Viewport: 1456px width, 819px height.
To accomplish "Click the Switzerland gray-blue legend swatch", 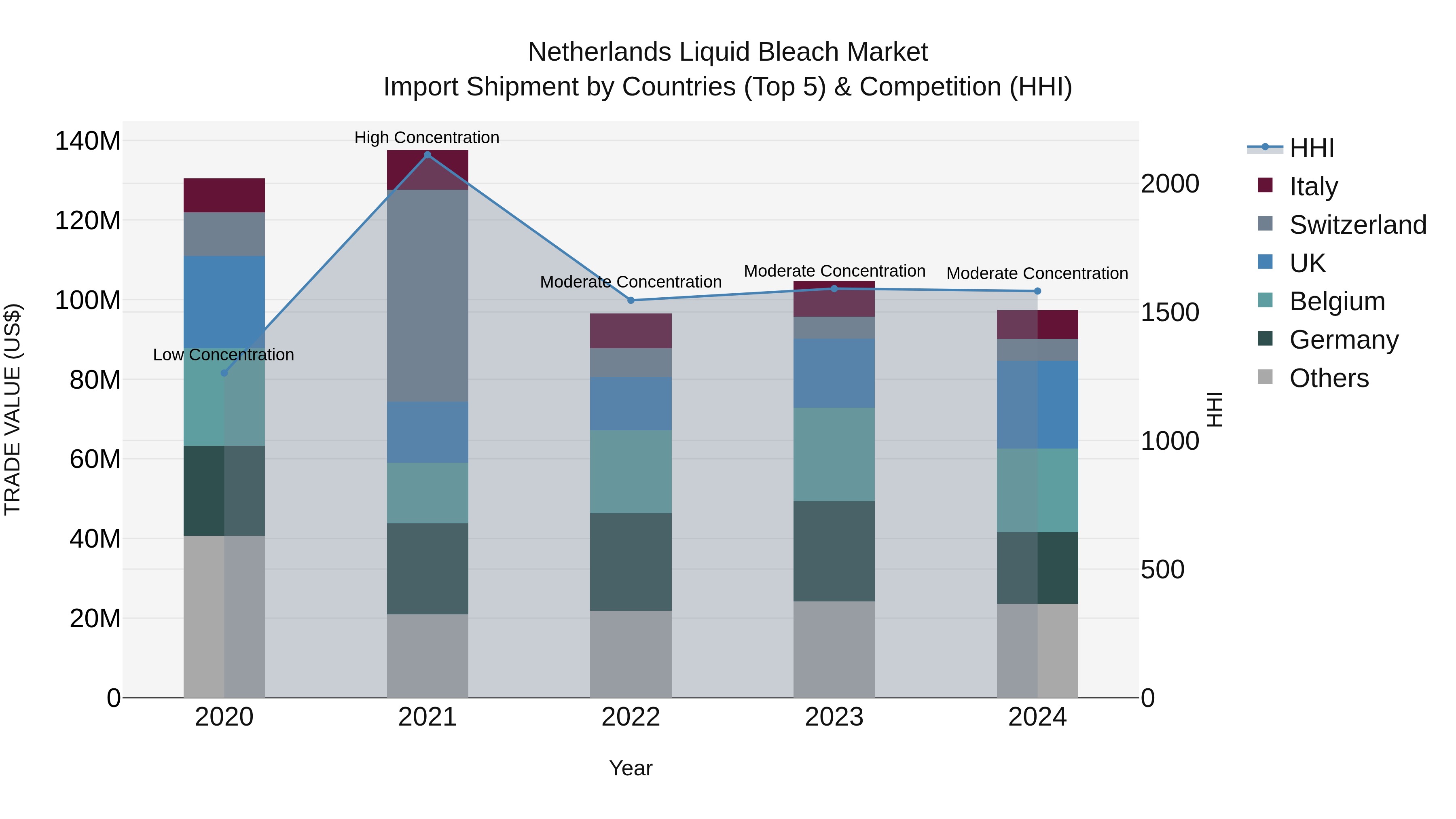I will pyautogui.click(x=1265, y=223).
